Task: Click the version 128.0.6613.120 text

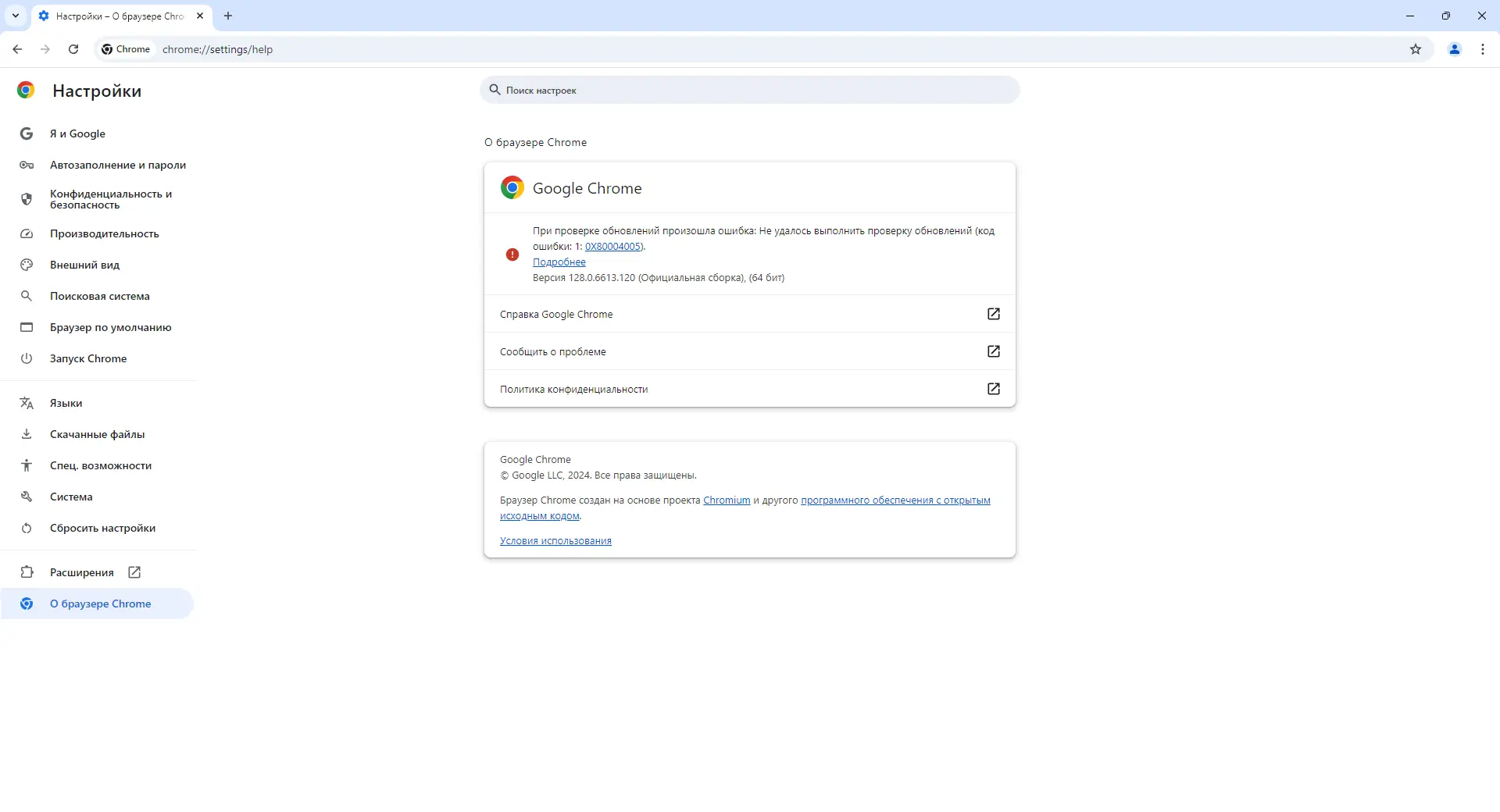Action: (659, 278)
